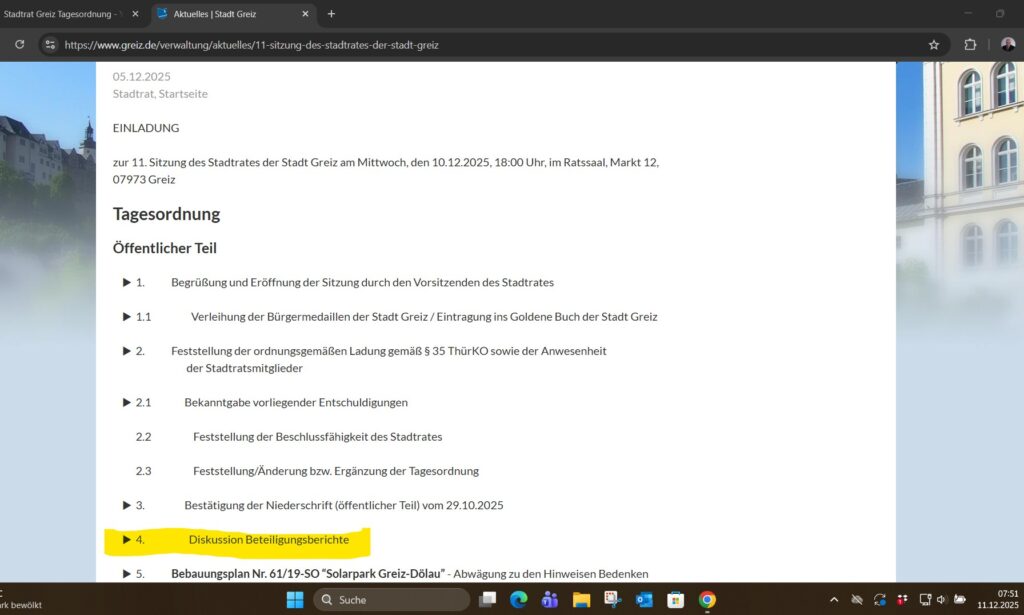Launch Microsoft Teams from the taskbar
1024x615 pixels.
click(x=549, y=600)
